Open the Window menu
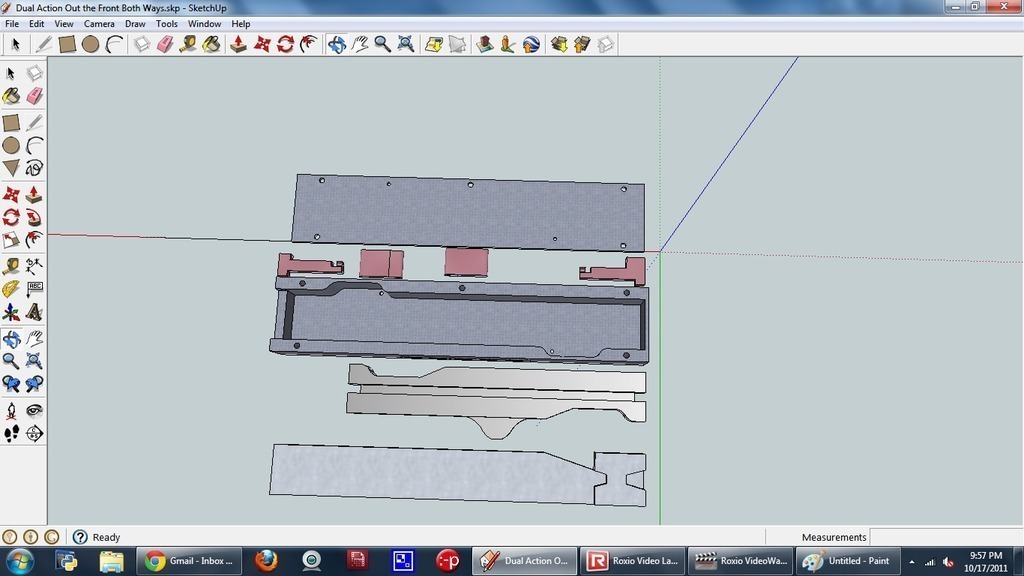The width and height of the screenshot is (1024, 576). [204, 23]
